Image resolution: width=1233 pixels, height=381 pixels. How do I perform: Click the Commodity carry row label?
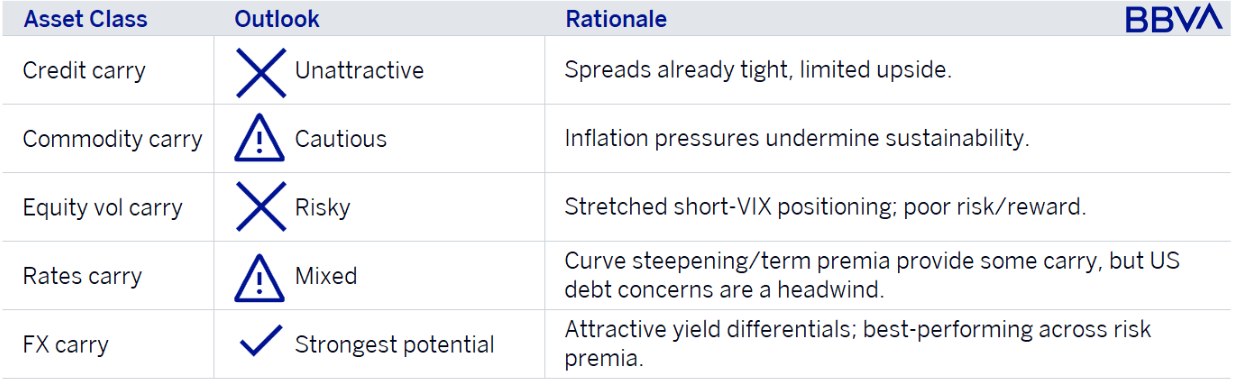tap(112, 139)
